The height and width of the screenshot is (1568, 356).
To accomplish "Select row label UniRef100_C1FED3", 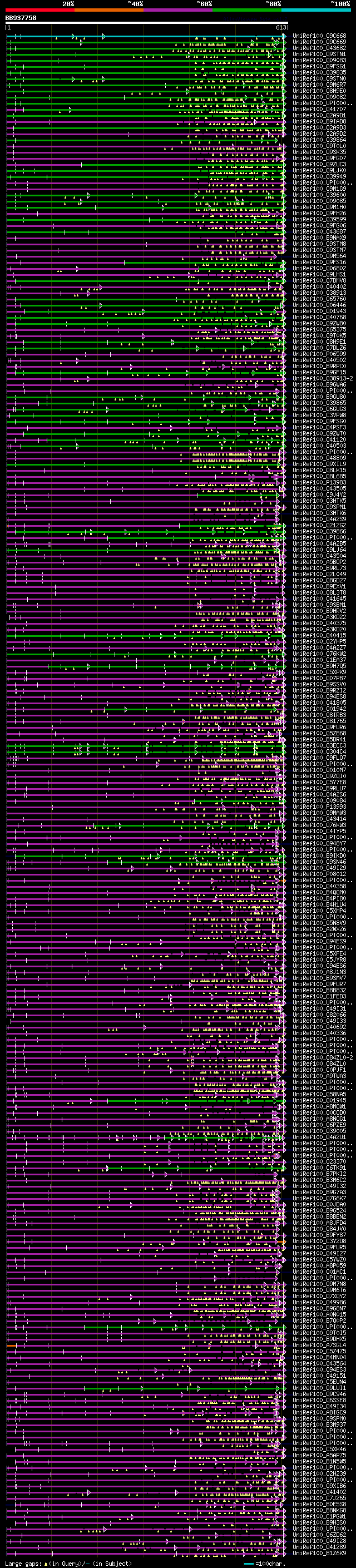I will coord(319,996).
